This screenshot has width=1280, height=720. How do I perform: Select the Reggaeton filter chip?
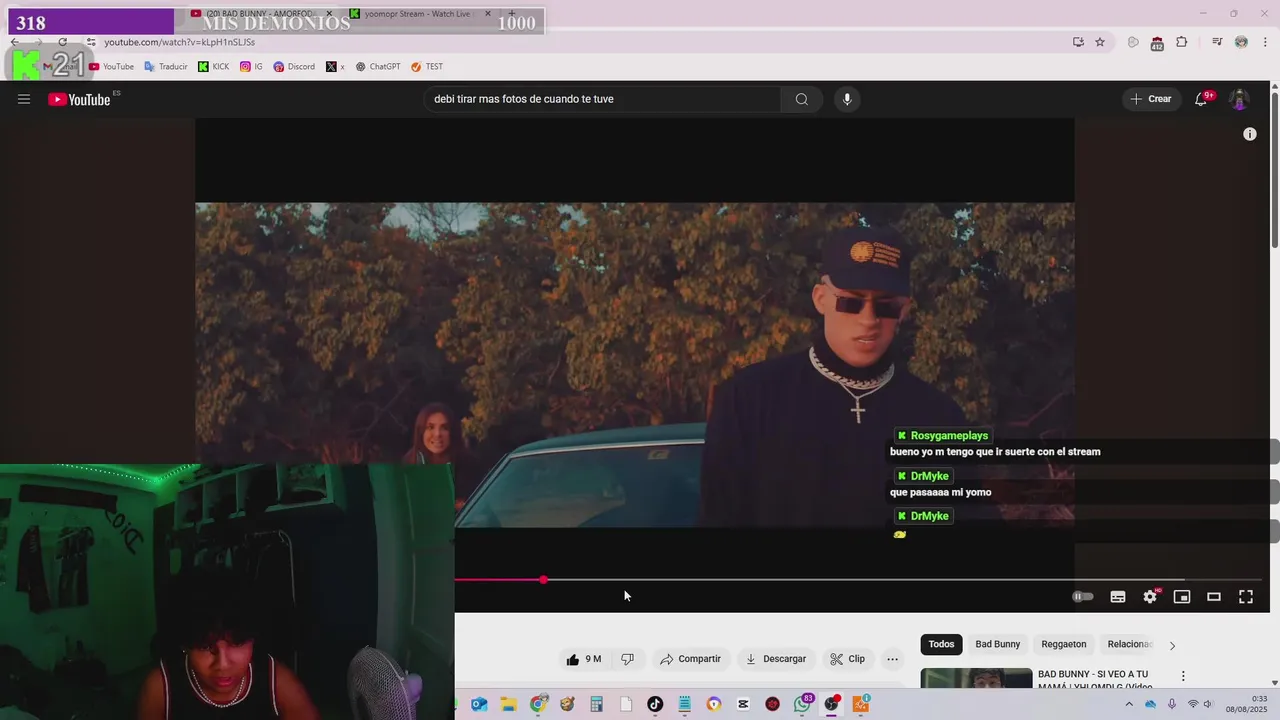(1064, 644)
